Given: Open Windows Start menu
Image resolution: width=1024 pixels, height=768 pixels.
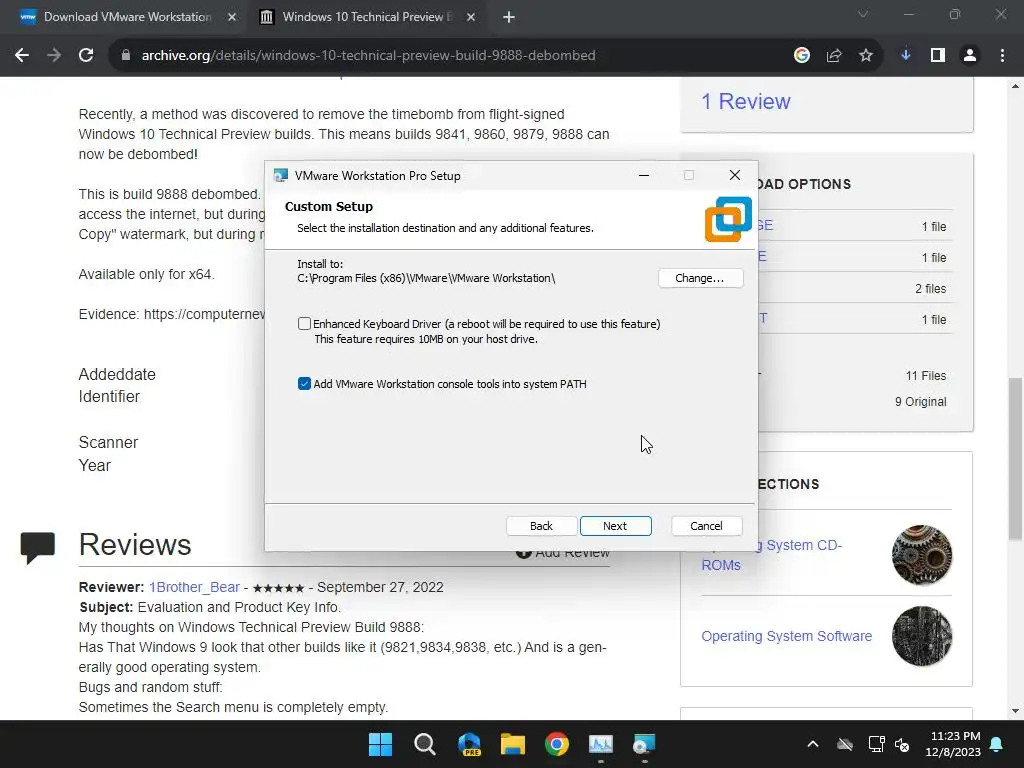Looking at the screenshot, I should point(380,744).
